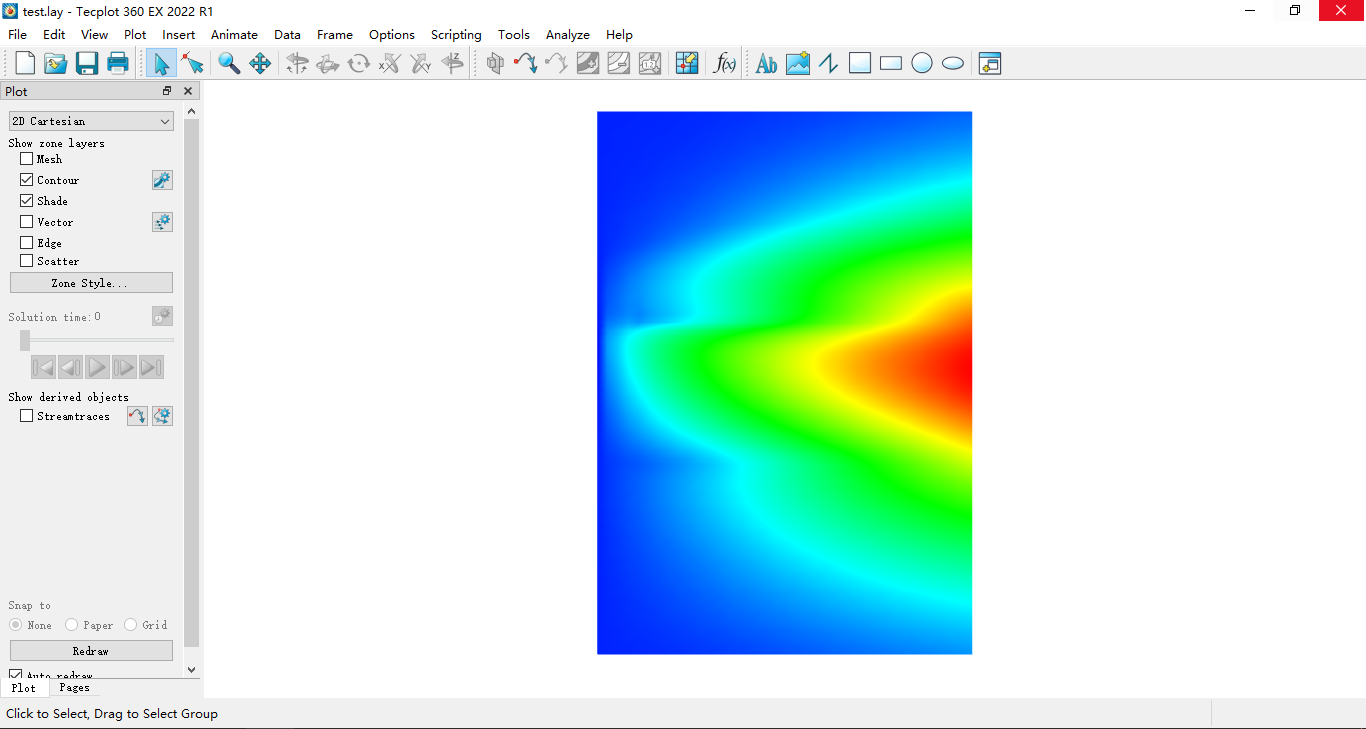Select the Zoom magnifier tool
The image size is (1366, 729).
tap(229, 63)
